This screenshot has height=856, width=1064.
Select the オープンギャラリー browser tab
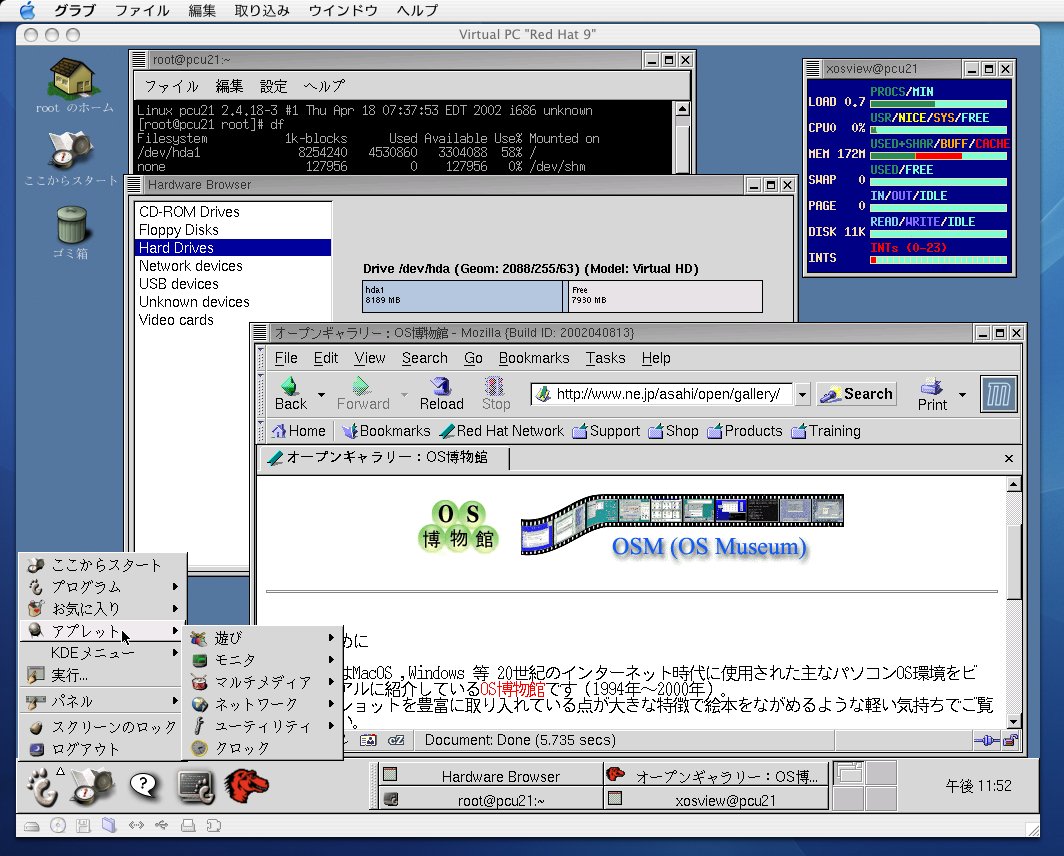385,458
